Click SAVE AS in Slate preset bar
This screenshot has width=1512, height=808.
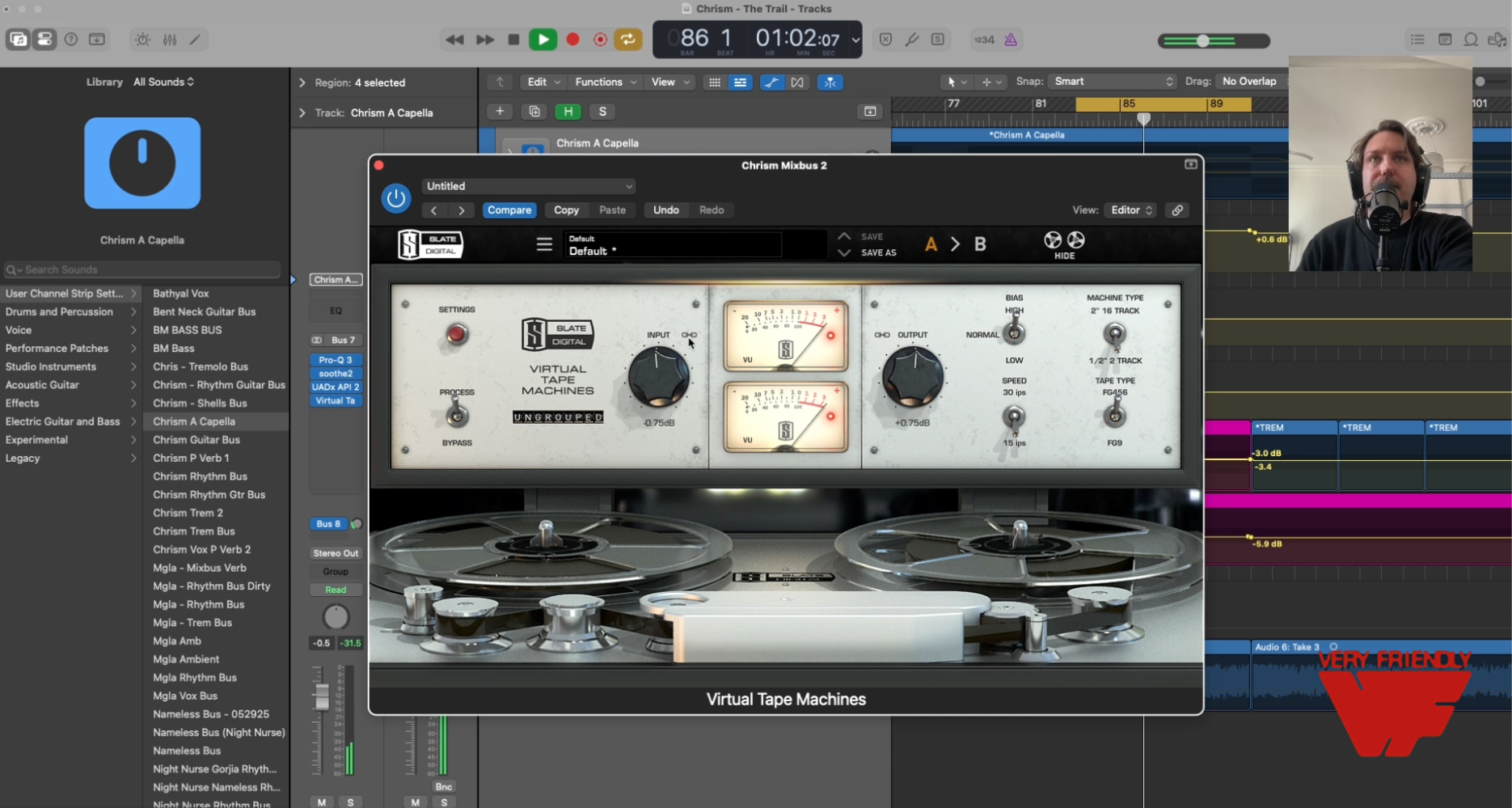pyautogui.click(x=879, y=252)
